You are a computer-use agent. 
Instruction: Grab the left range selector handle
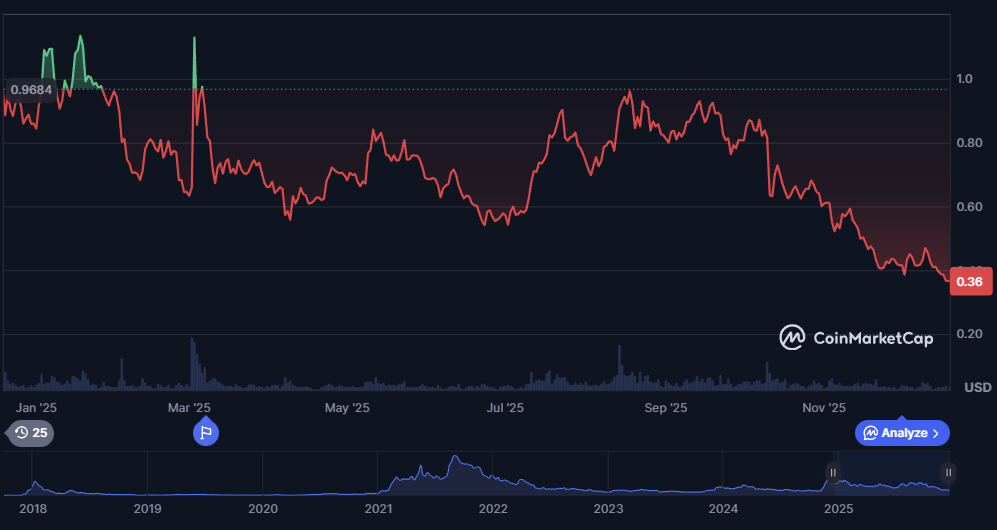[x=833, y=473]
